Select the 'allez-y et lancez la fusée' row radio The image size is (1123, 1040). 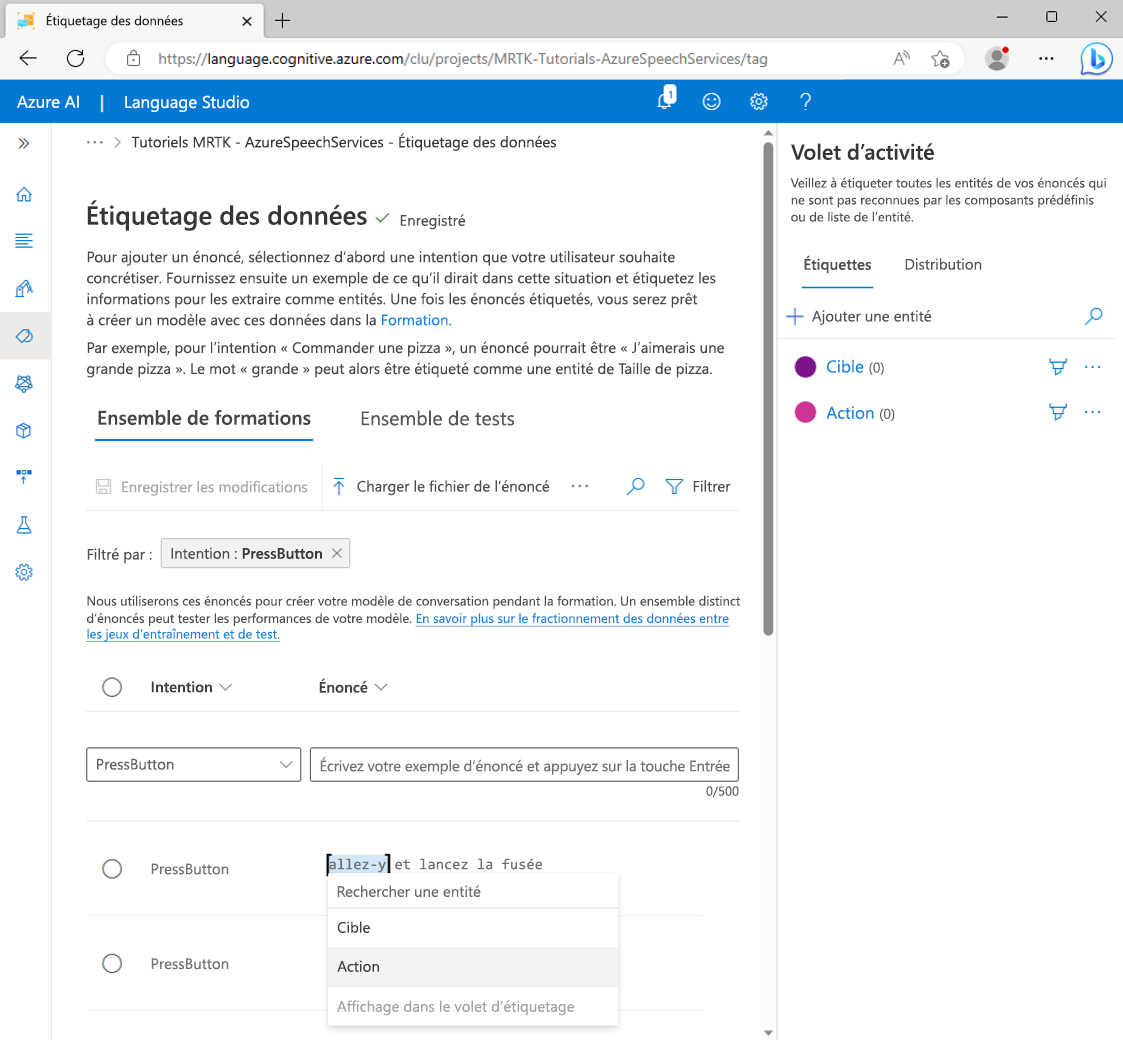[112, 869]
